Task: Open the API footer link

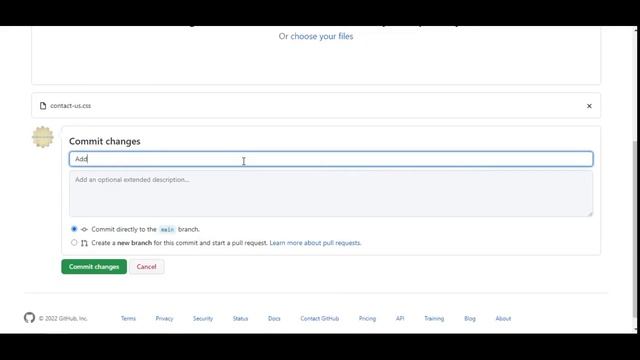Action: point(400,318)
